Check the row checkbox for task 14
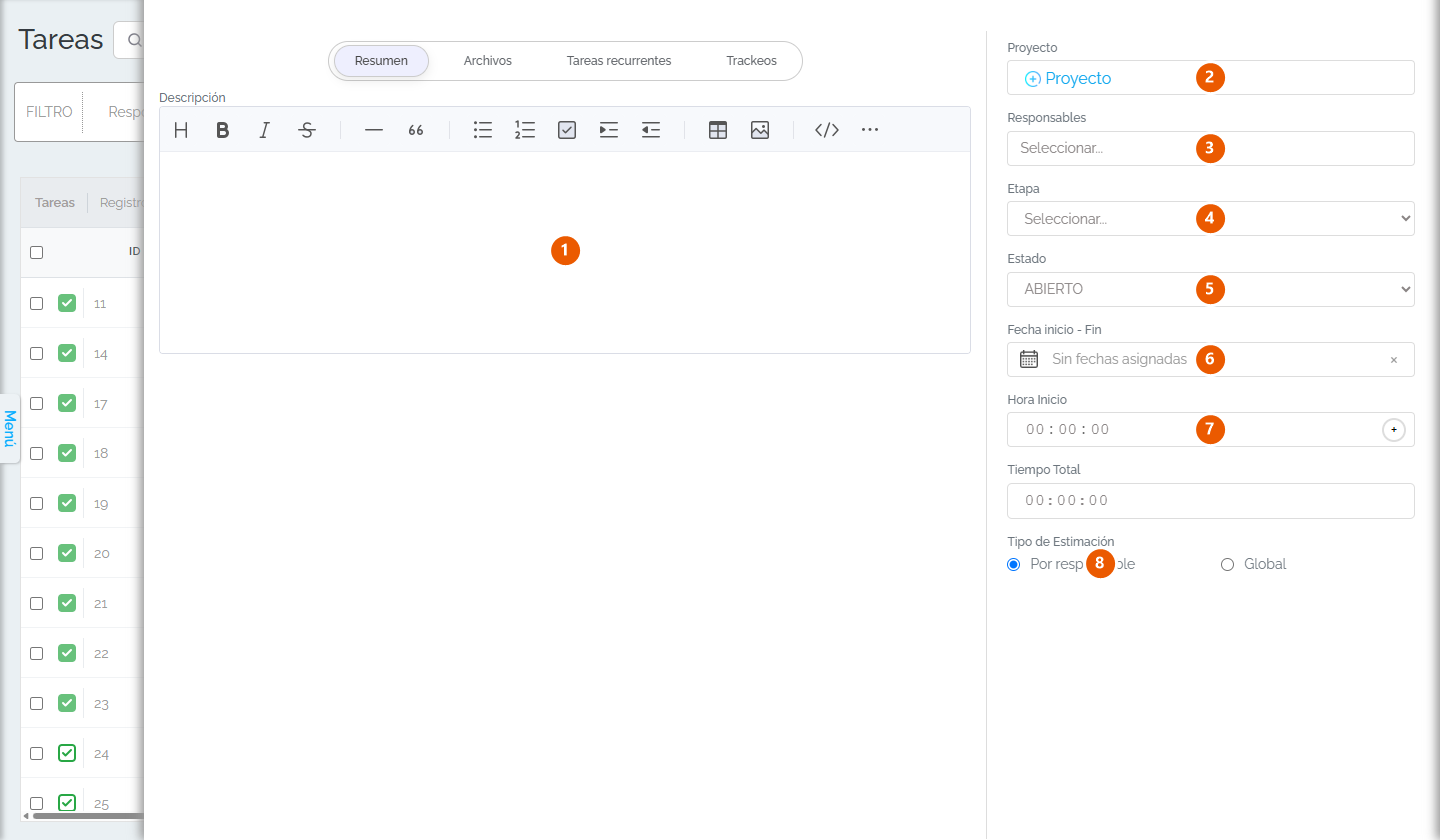This screenshot has width=1440, height=840. pos(37,353)
